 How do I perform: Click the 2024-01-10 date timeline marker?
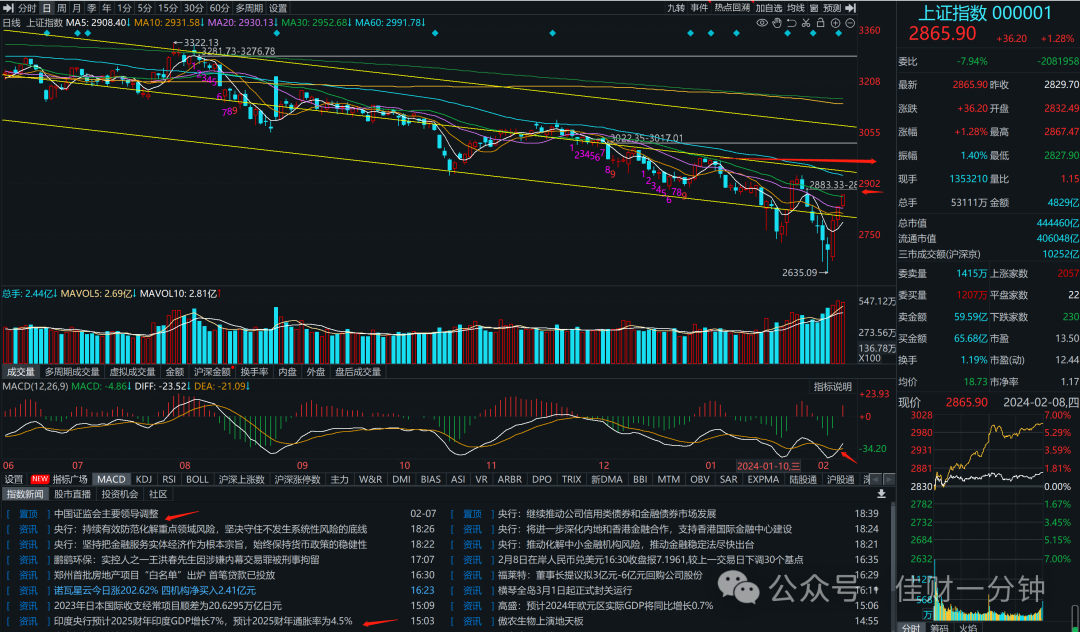click(768, 466)
